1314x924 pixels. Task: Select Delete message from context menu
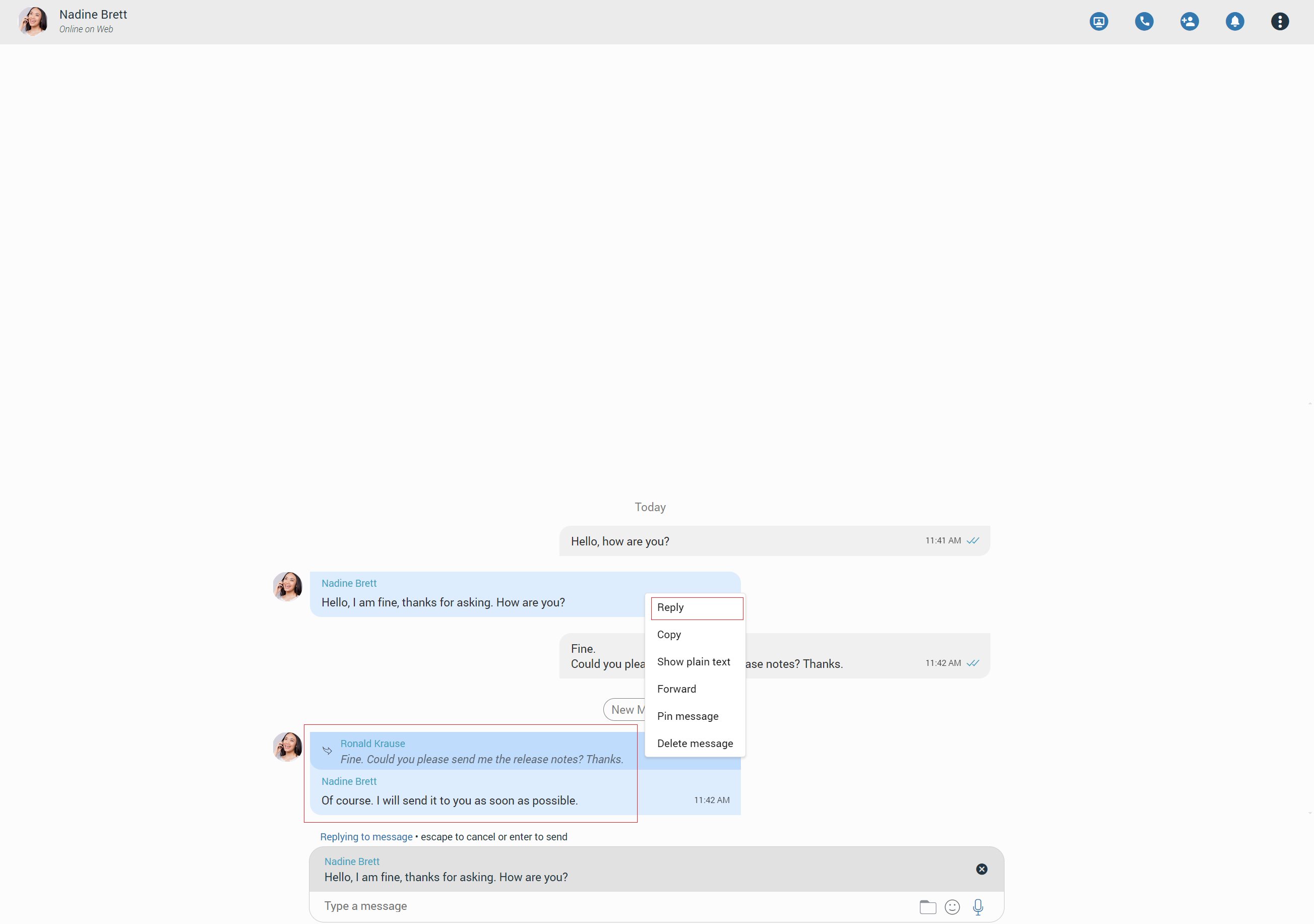point(694,743)
